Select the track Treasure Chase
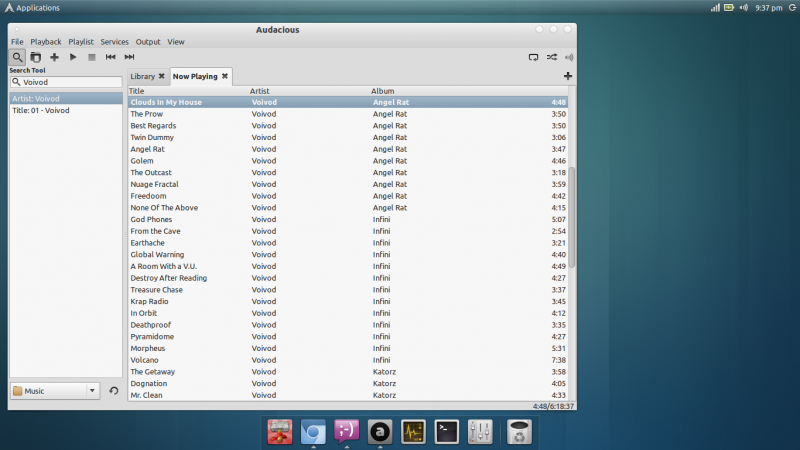Viewport: 800px width, 450px height. pyautogui.click(x=347, y=290)
